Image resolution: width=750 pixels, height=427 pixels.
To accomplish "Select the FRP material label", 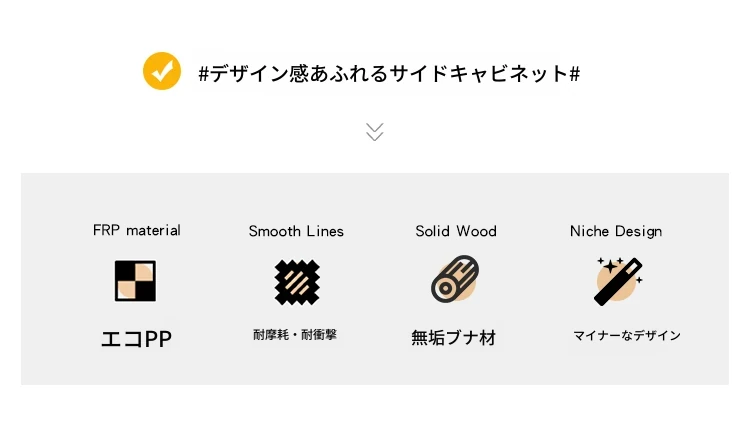I will [137, 230].
